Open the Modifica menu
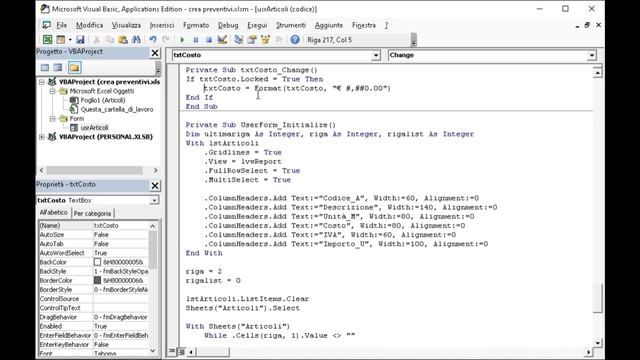Screen dimensions: 640x360 coord(89,25)
